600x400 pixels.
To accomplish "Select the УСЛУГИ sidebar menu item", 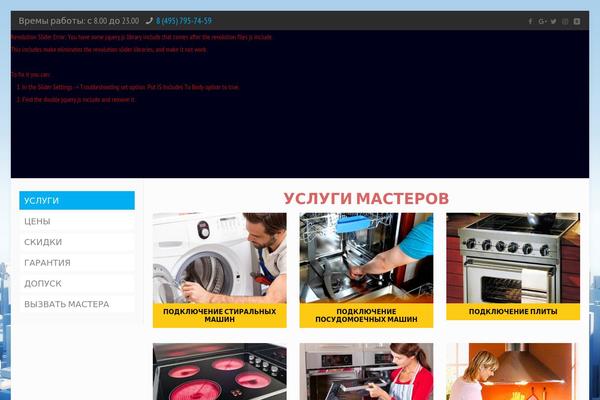I will pos(77,201).
